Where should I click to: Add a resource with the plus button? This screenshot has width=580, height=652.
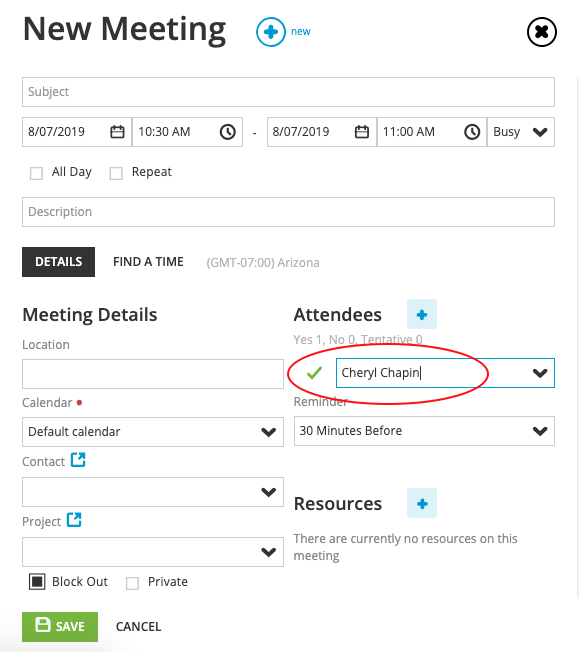pos(422,503)
